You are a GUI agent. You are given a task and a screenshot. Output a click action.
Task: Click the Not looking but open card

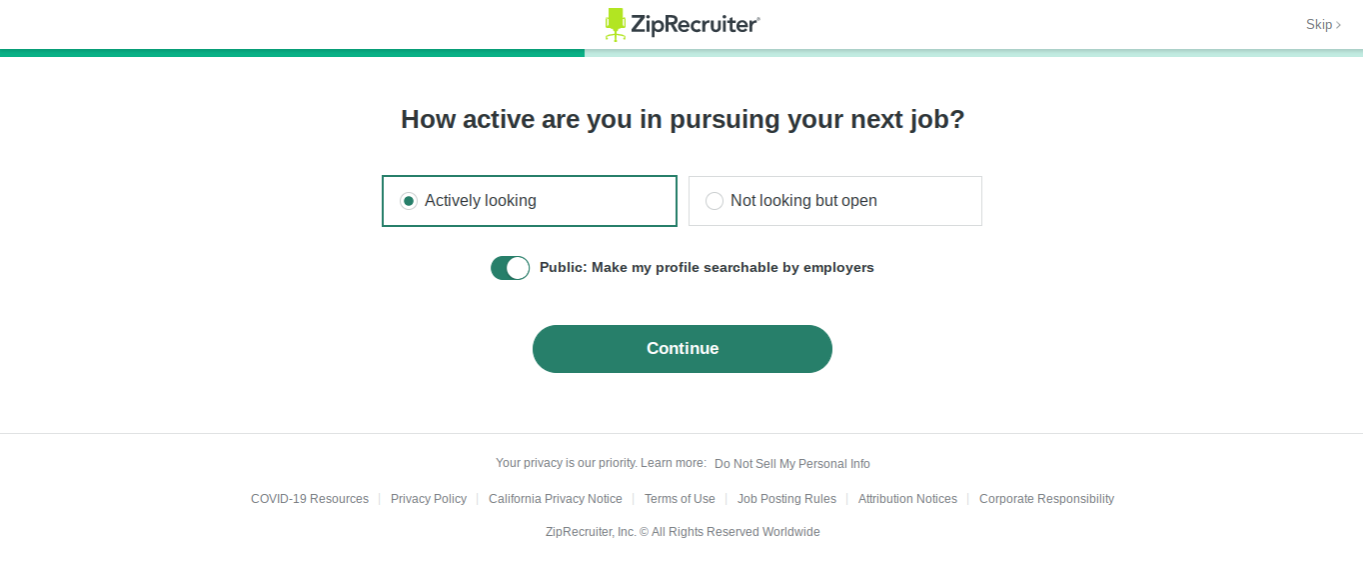(835, 201)
